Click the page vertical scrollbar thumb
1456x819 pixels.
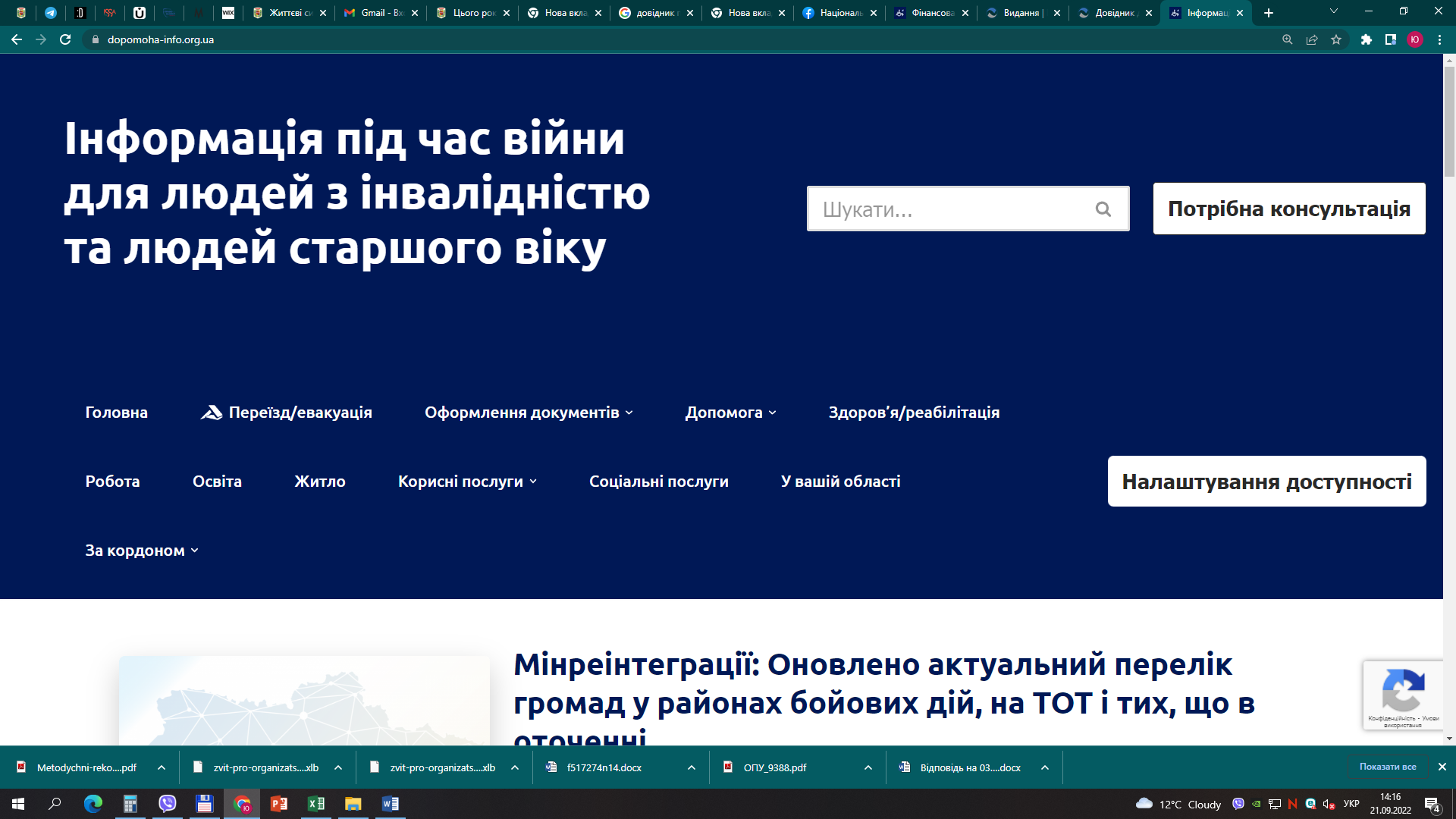(x=1449, y=121)
